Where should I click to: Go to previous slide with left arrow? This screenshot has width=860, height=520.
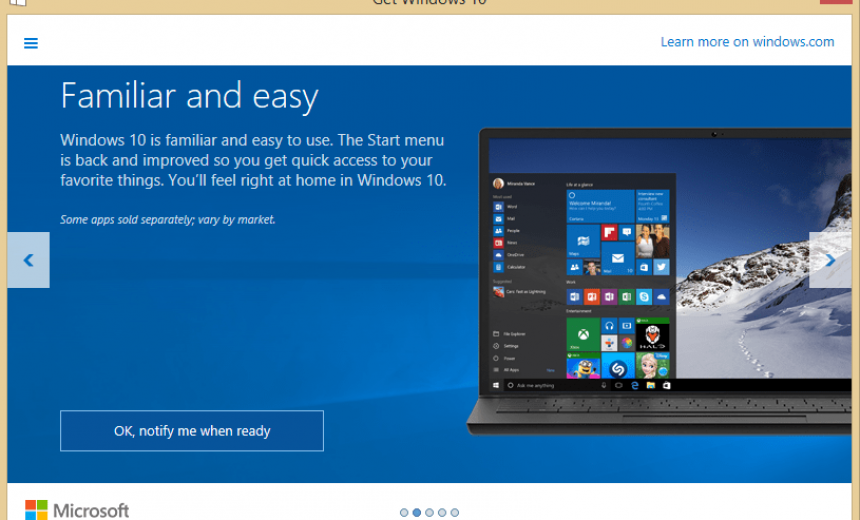pyautogui.click(x=29, y=260)
